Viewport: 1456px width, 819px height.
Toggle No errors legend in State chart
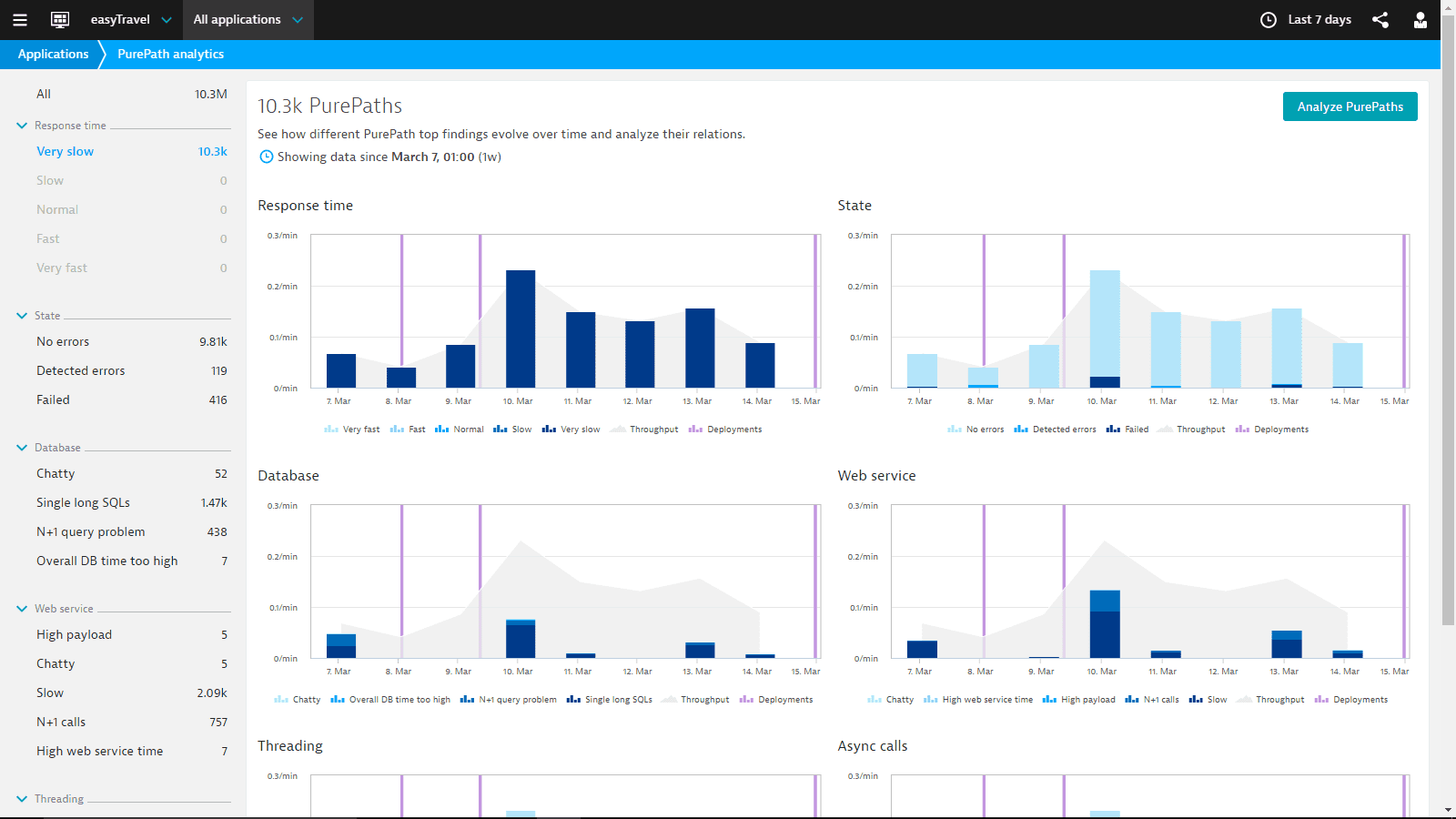pyautogui.click(x=976, y=430)
